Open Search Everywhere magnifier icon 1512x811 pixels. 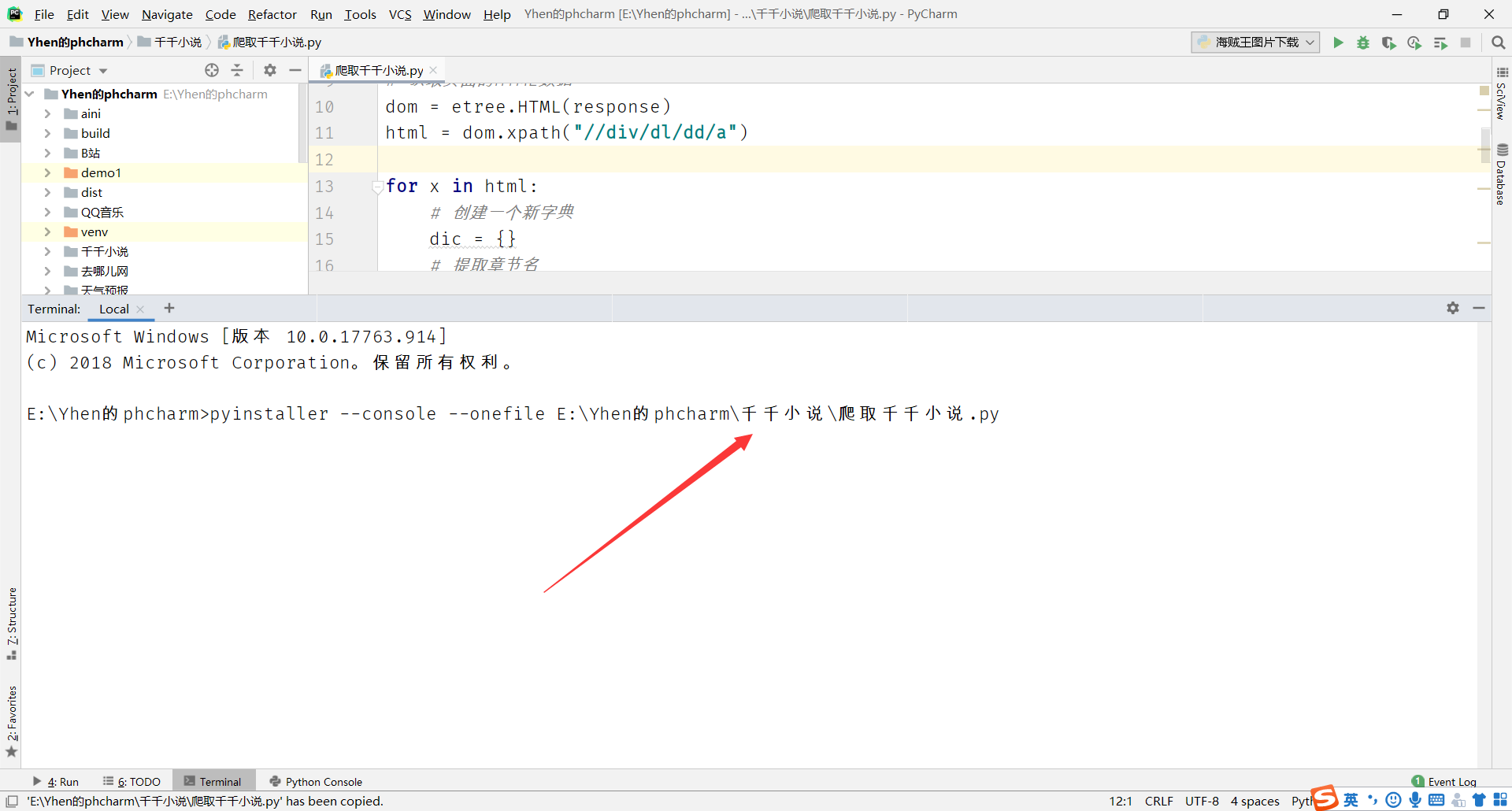coord(1498,43)
